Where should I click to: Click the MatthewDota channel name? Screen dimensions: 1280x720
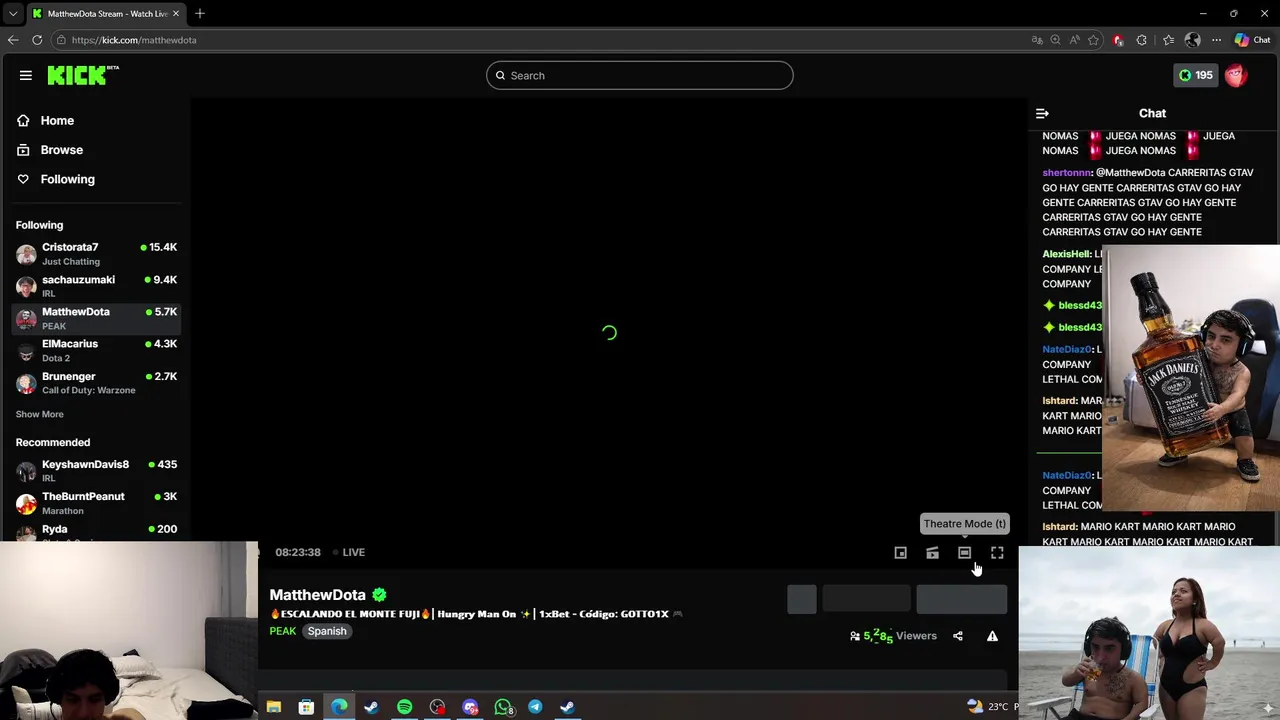317,595
